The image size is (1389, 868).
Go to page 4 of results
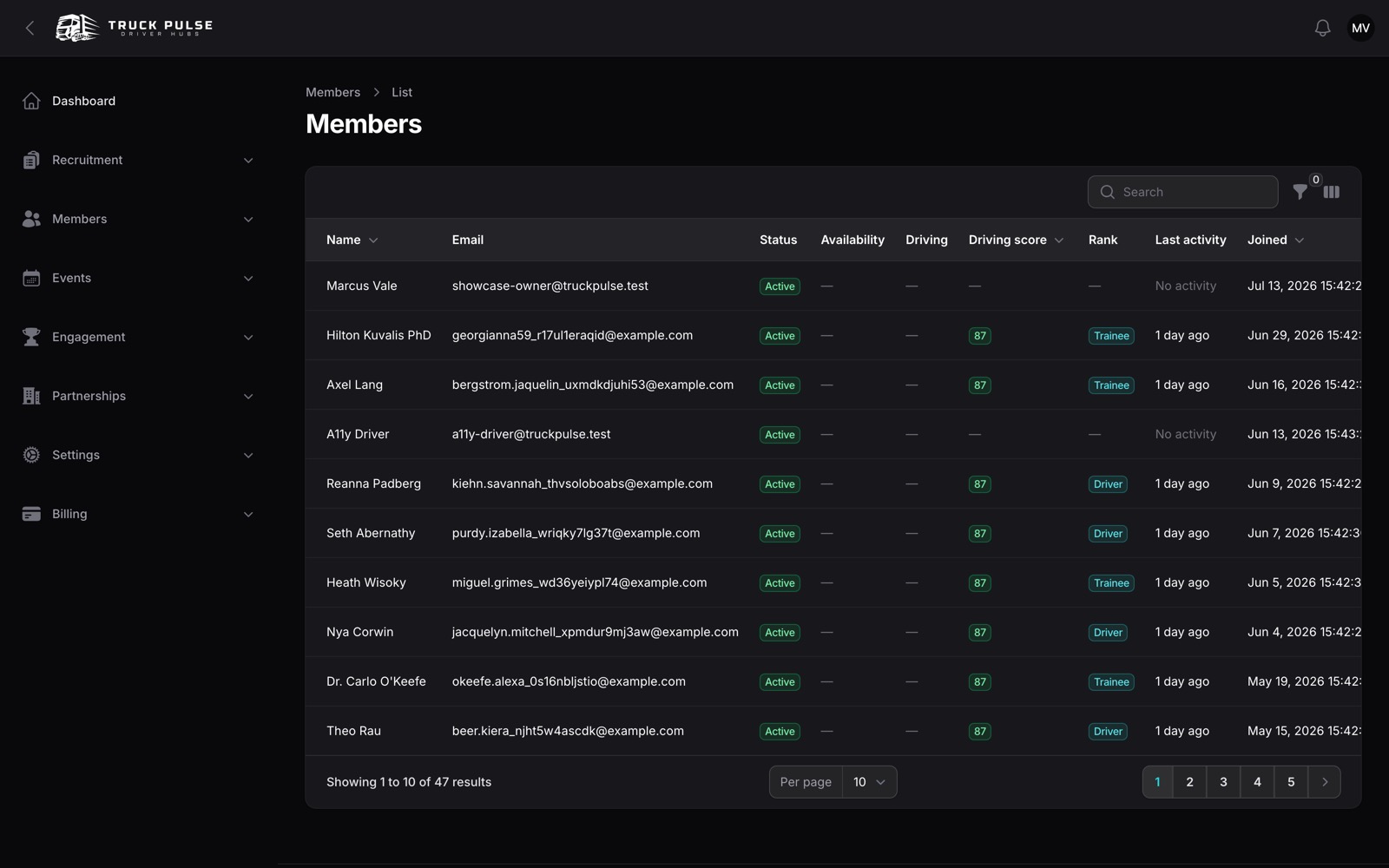click(1257, 782)
